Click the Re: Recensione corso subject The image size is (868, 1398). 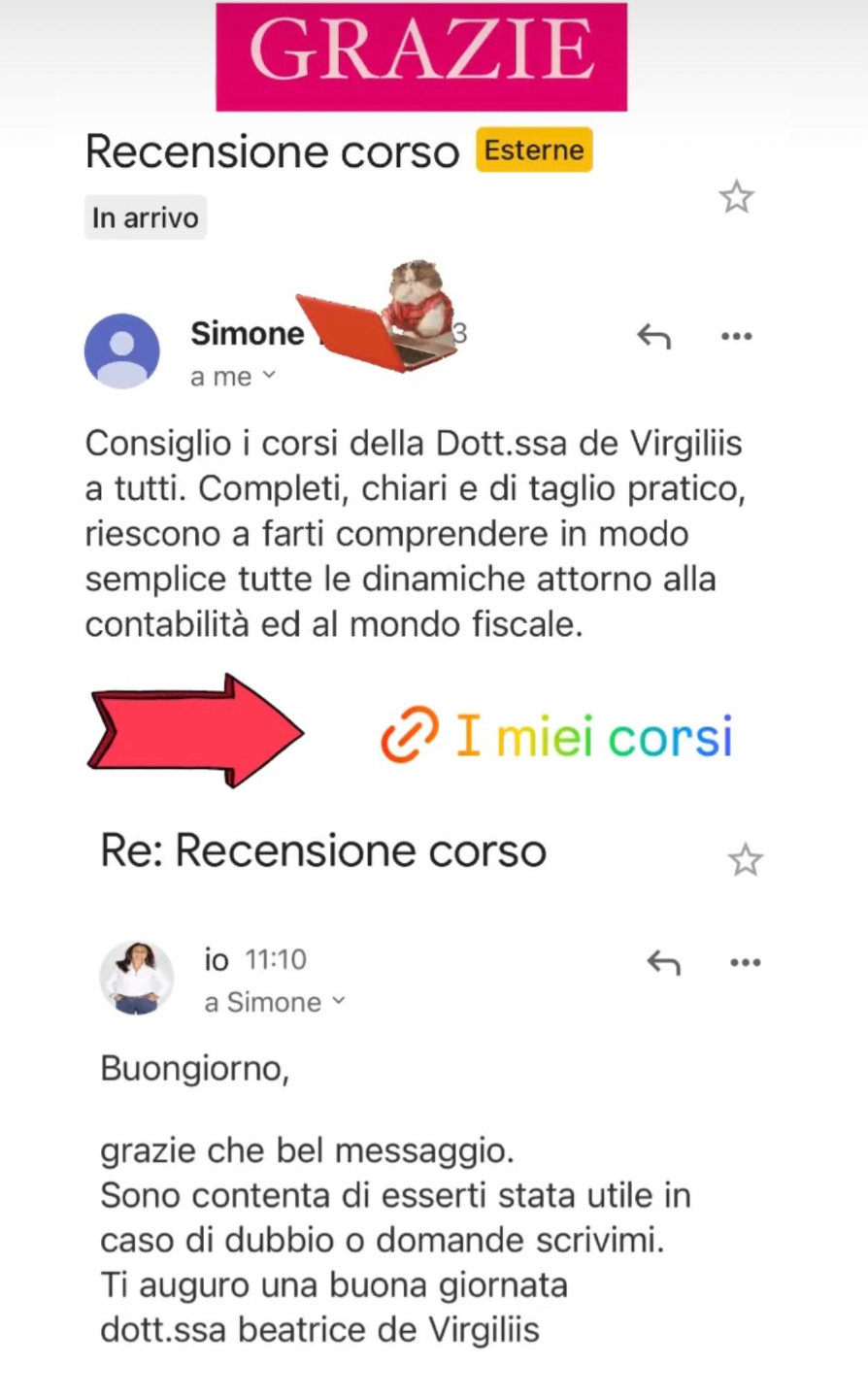point(323,850)
